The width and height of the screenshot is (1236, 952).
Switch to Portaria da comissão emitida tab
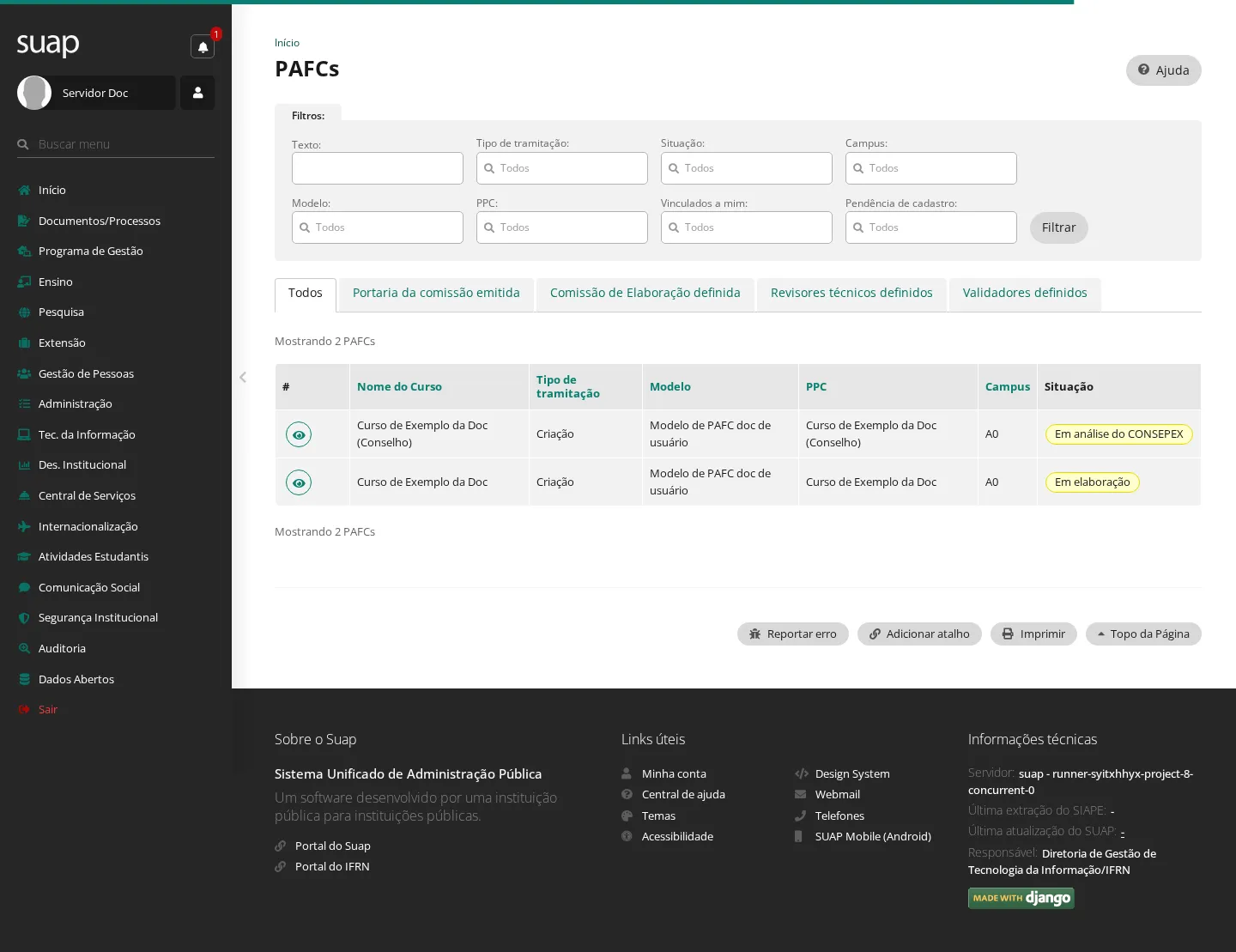coord(436,294)
